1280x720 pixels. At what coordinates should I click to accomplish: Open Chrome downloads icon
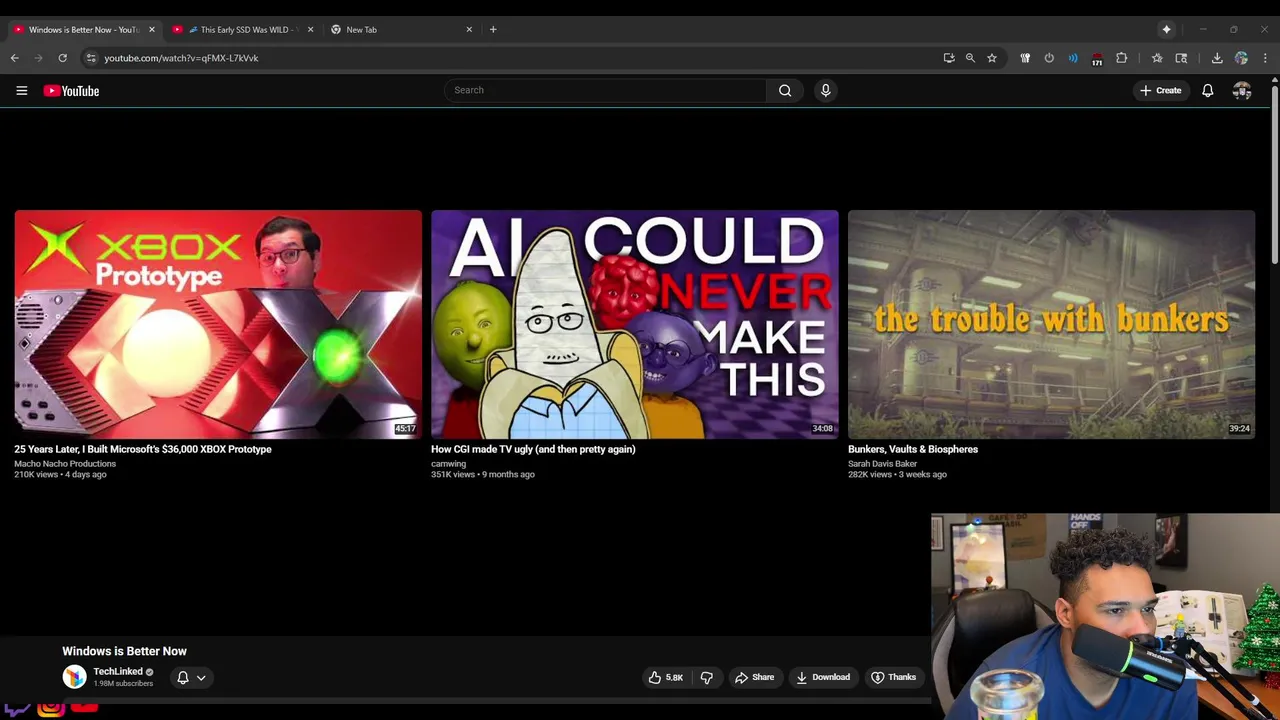(1217, 58)
